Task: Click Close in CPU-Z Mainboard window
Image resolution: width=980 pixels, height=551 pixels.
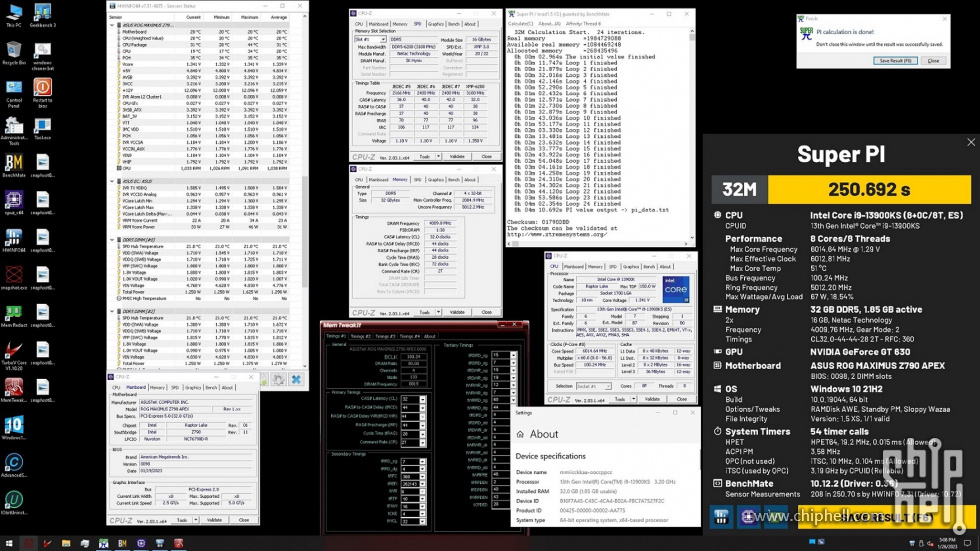Action: tap(244, 520)
